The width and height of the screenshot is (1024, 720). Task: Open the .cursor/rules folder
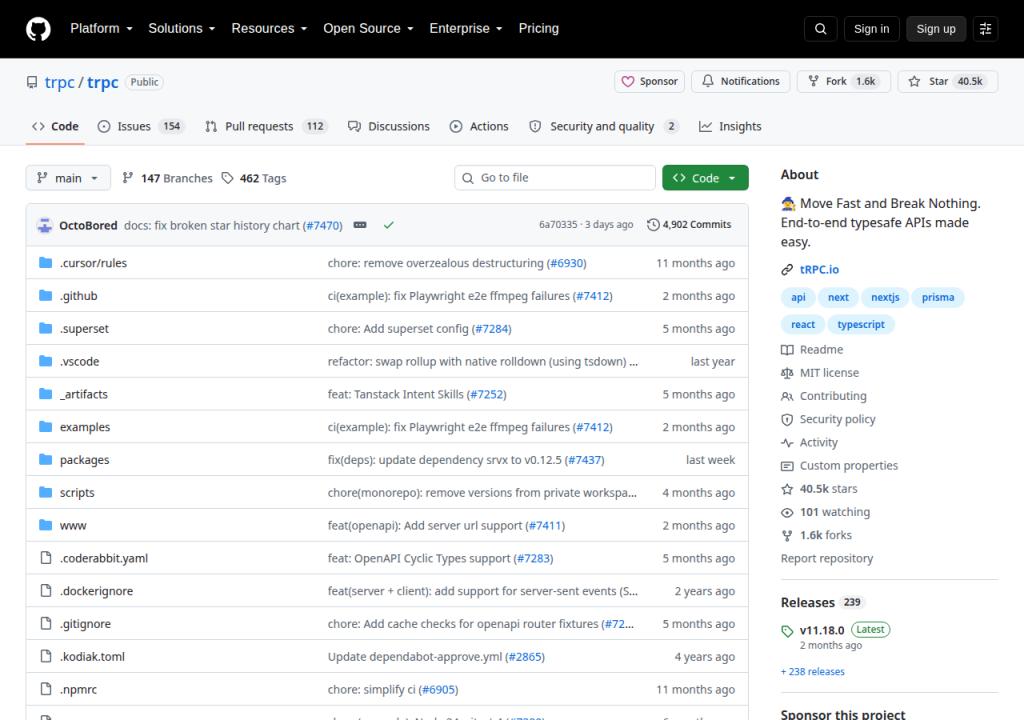coord(93,263)
